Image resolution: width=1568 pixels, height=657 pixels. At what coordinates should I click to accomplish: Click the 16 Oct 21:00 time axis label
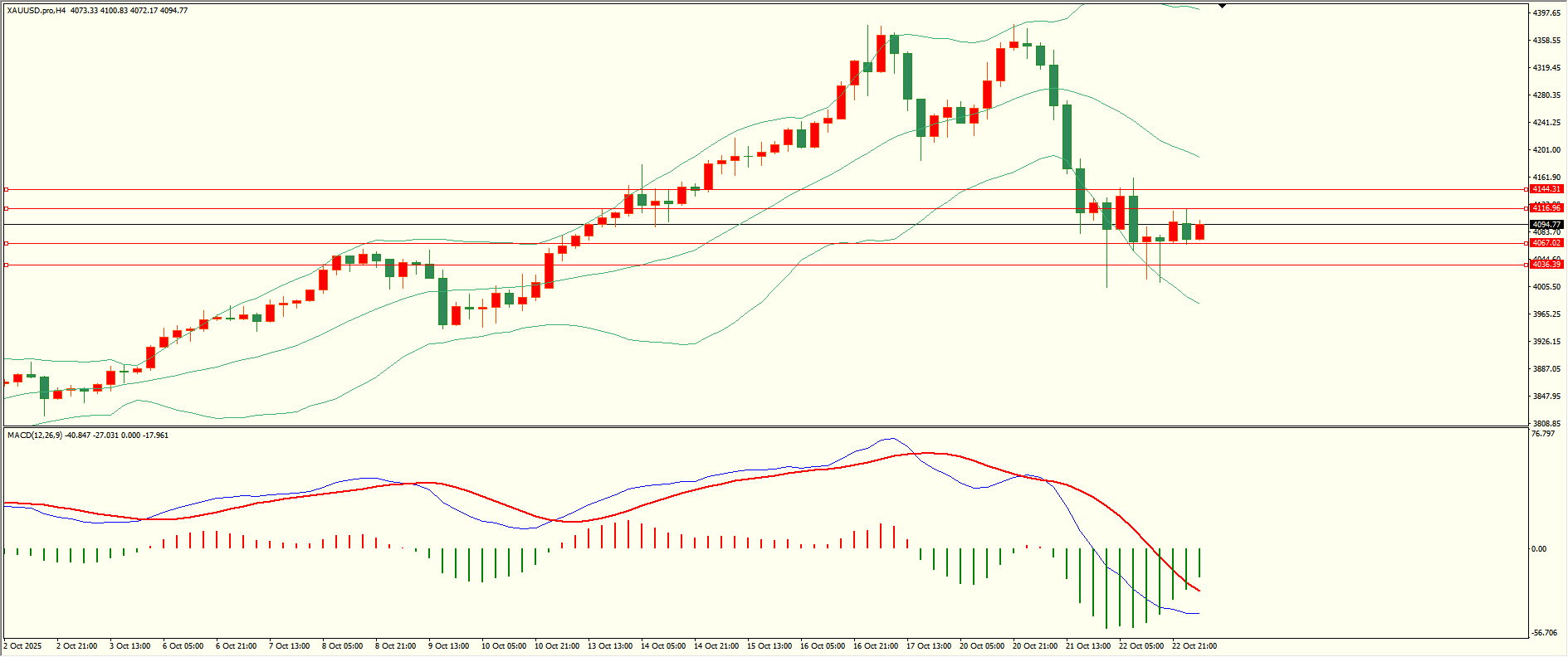coord(875,645)
